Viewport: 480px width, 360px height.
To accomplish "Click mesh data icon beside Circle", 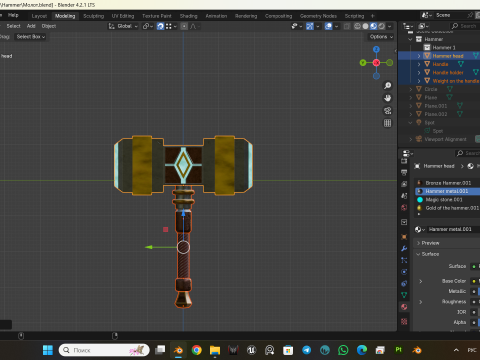I will click(x=450, y=89).
